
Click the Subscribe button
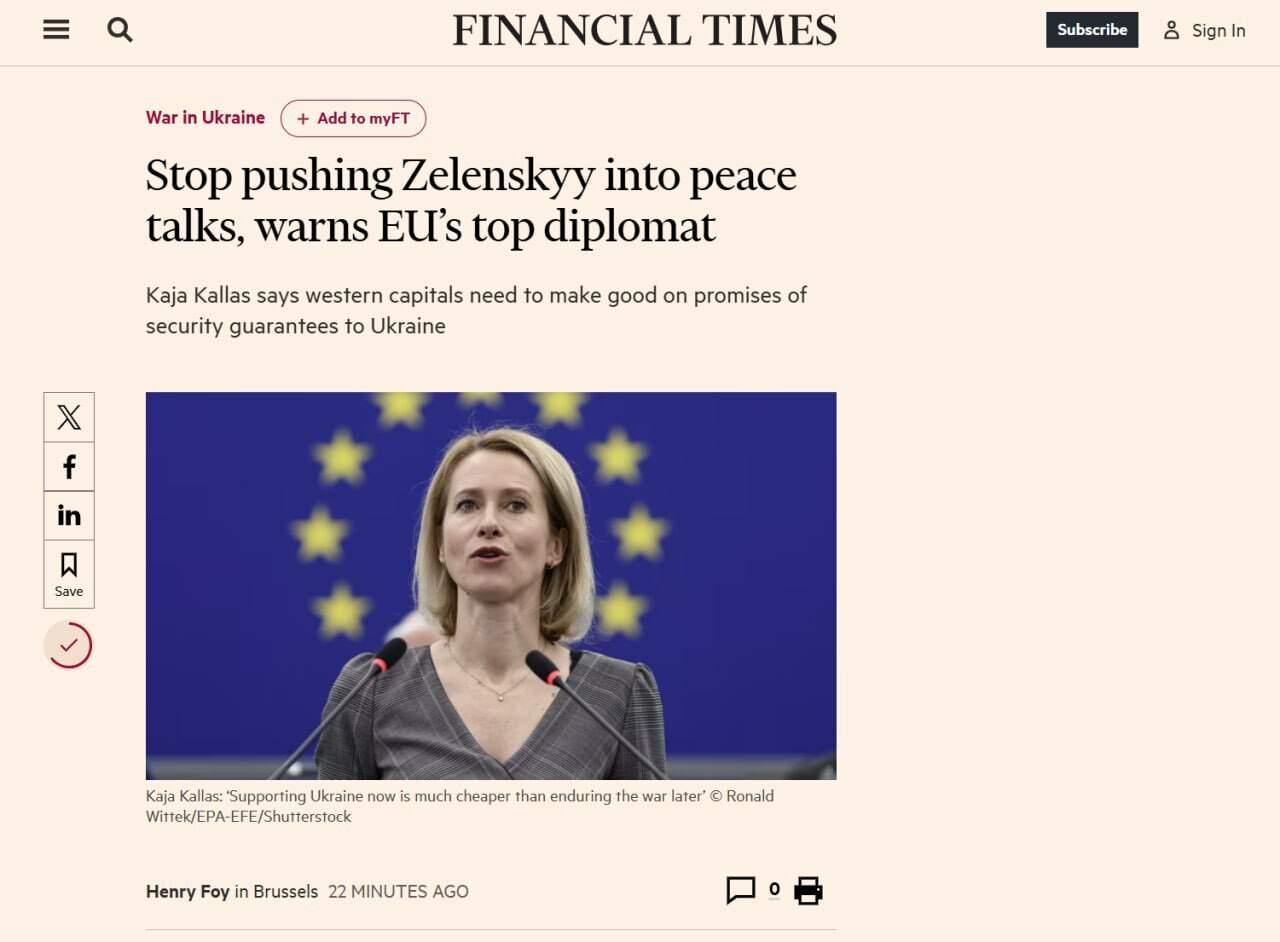point(1092,30)
